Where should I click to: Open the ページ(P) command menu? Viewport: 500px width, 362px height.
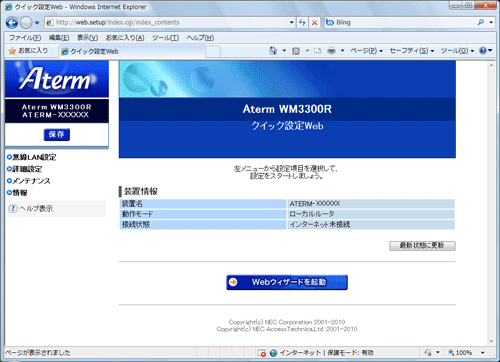366,51
